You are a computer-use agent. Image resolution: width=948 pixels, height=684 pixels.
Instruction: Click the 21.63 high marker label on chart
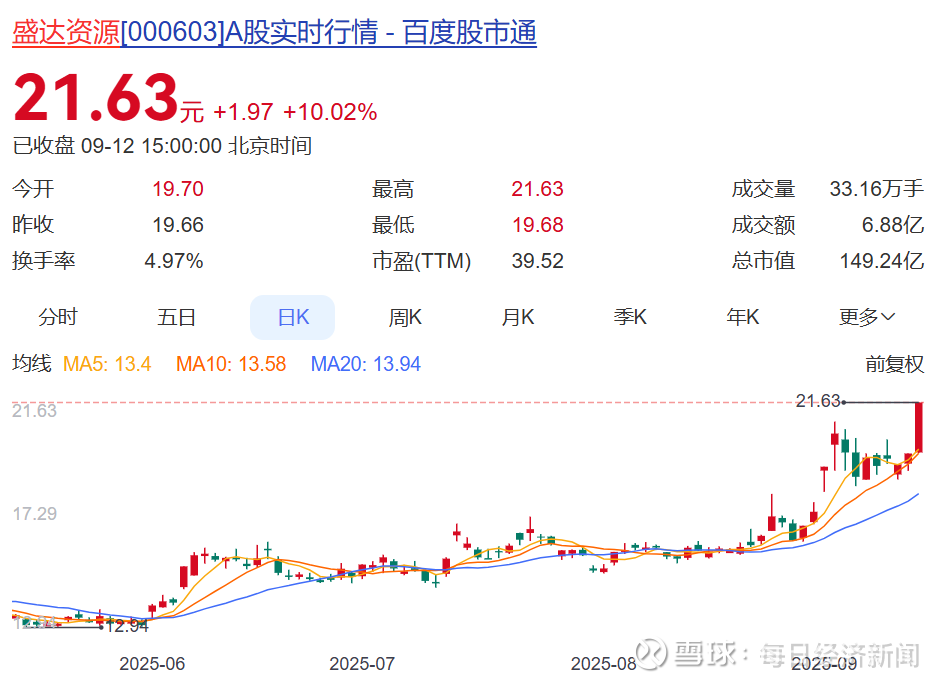(x=817, y=401)
